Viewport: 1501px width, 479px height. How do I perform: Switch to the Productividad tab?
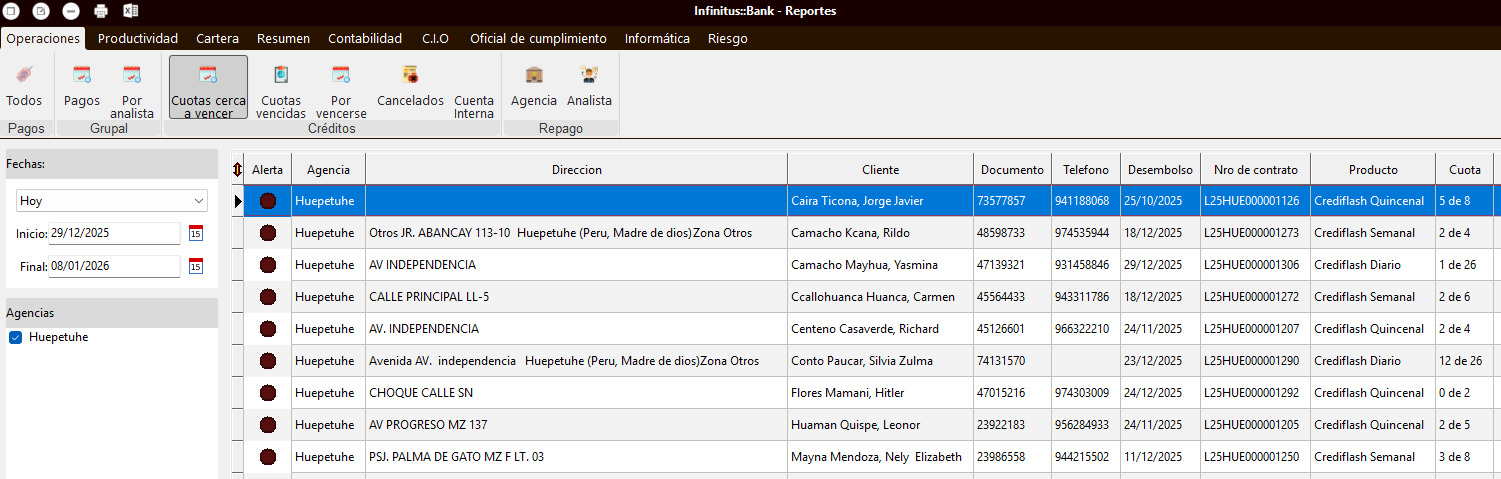point(138,39)
